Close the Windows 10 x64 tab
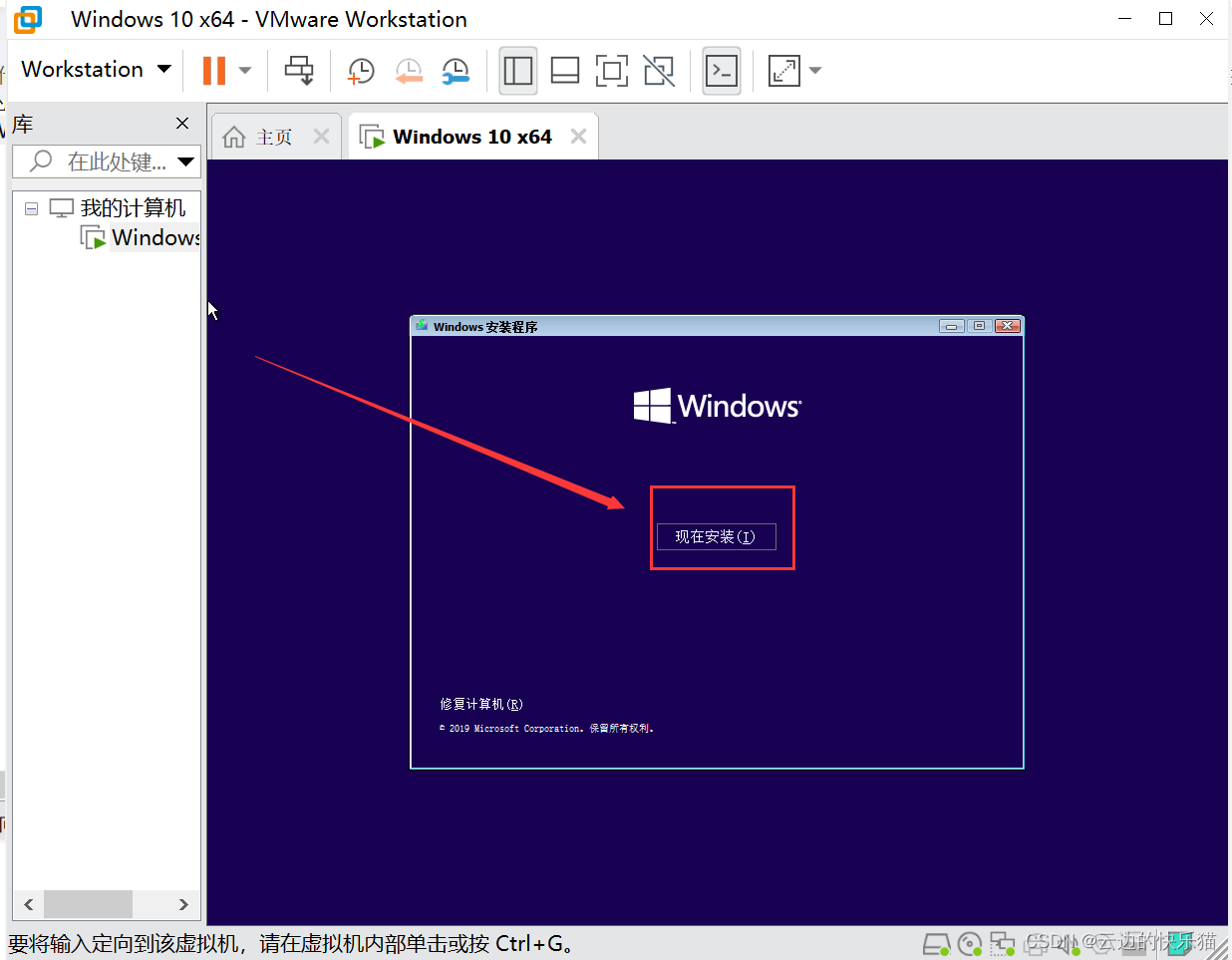Screen dimensions: 1232x960 click(578, 137)
